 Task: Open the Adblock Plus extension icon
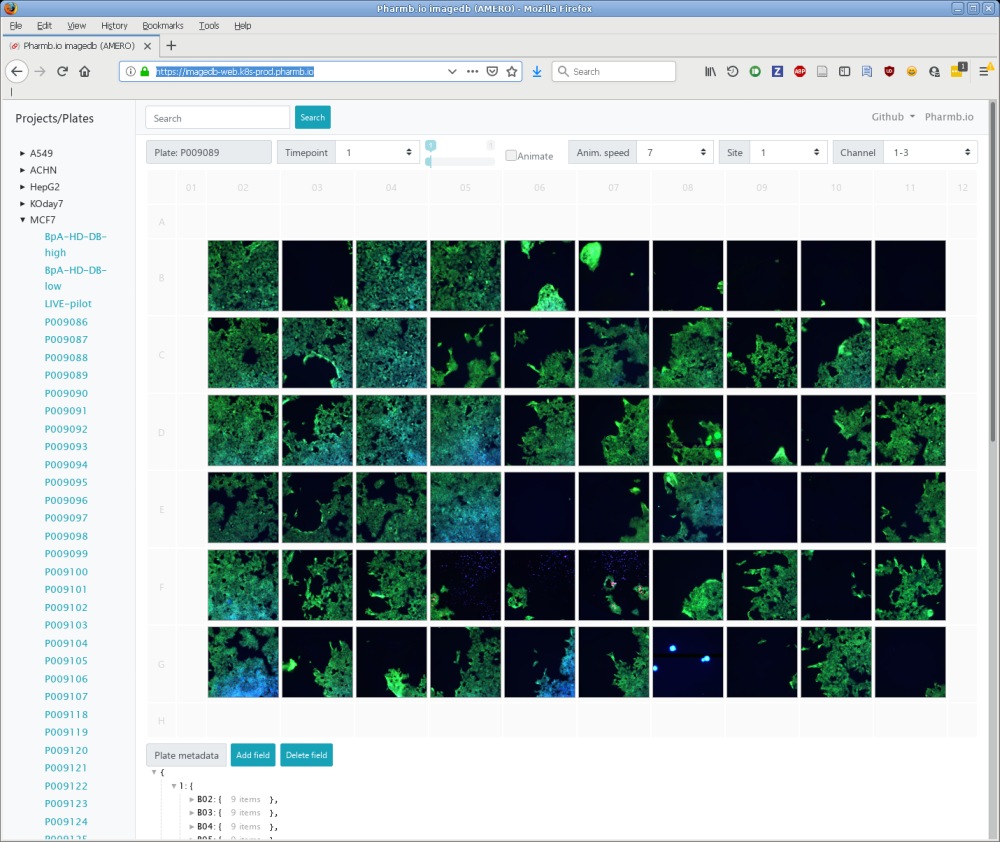coord(800,71)
